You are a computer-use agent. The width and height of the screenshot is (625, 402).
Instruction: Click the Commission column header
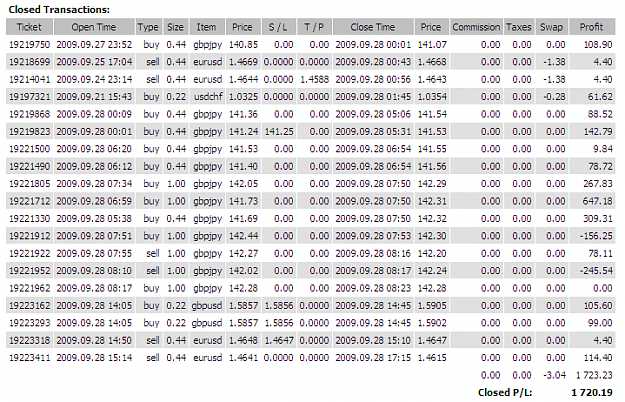(476, 27)
